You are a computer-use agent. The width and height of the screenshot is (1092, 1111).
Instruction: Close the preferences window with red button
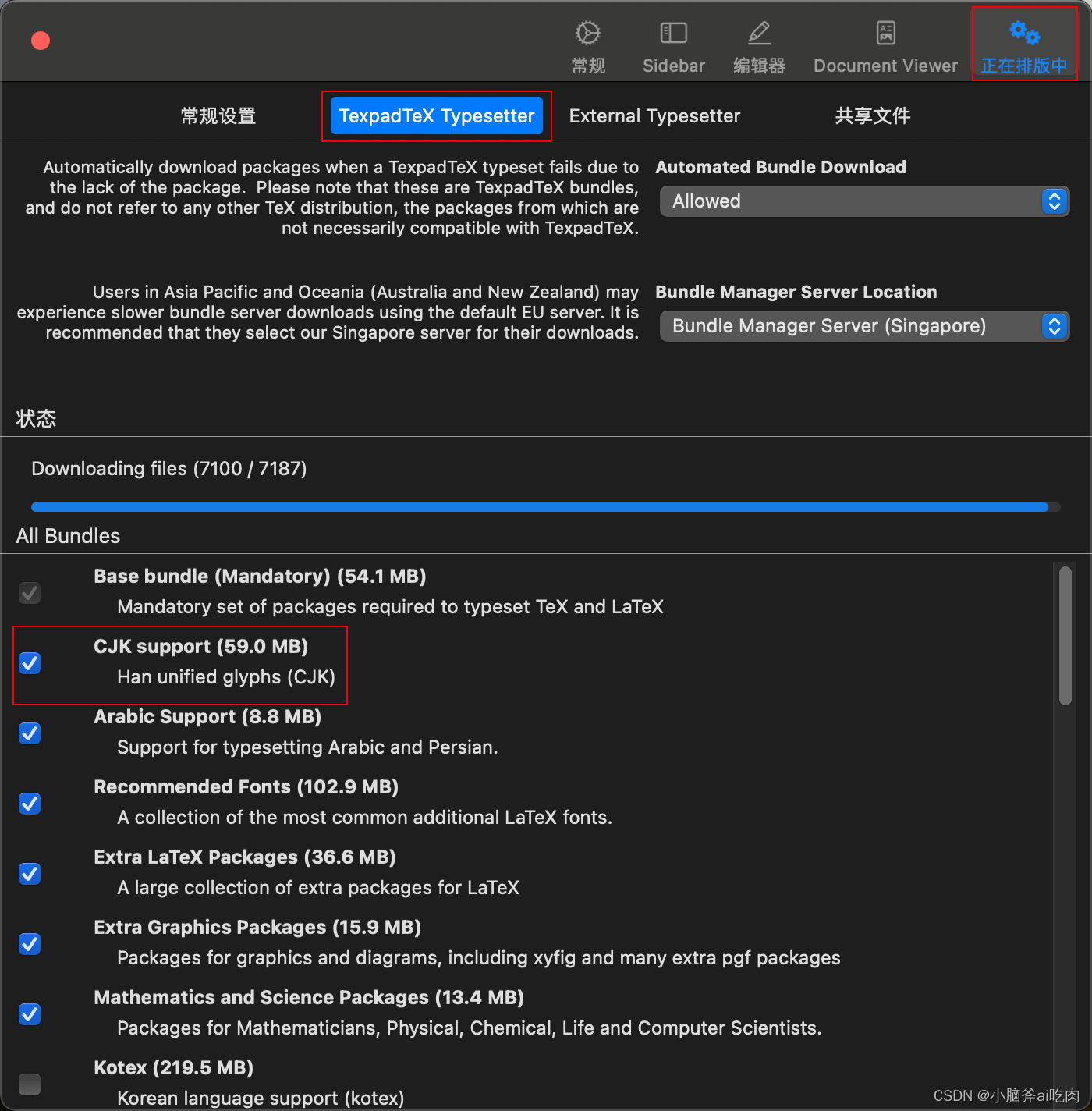tap(41, 41)
